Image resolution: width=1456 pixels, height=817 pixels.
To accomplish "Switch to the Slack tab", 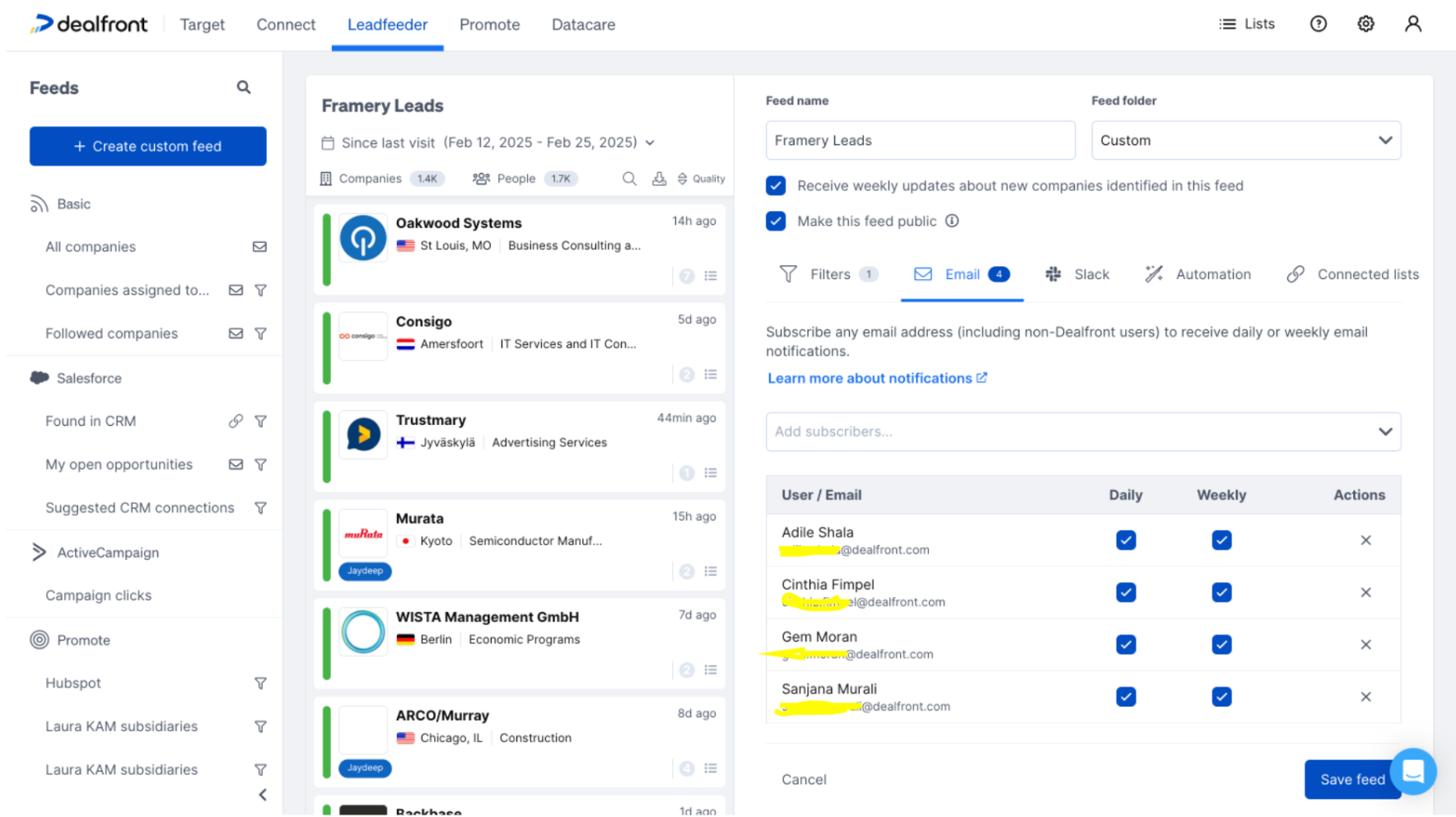I will tap(1077, 274).
